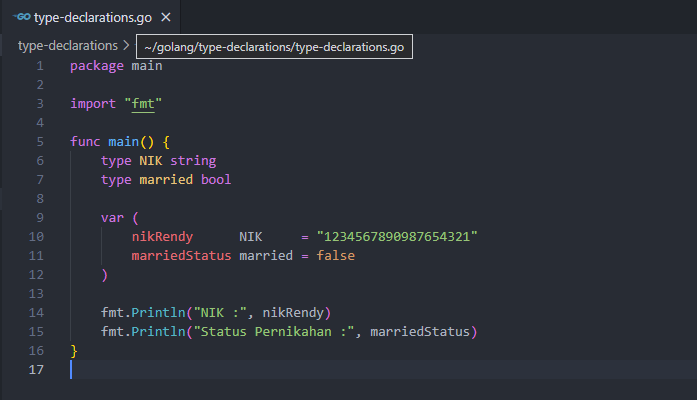Screen dimensions: 697x400
Task: Click line number 17 in gutter
Action: point(36,370)
